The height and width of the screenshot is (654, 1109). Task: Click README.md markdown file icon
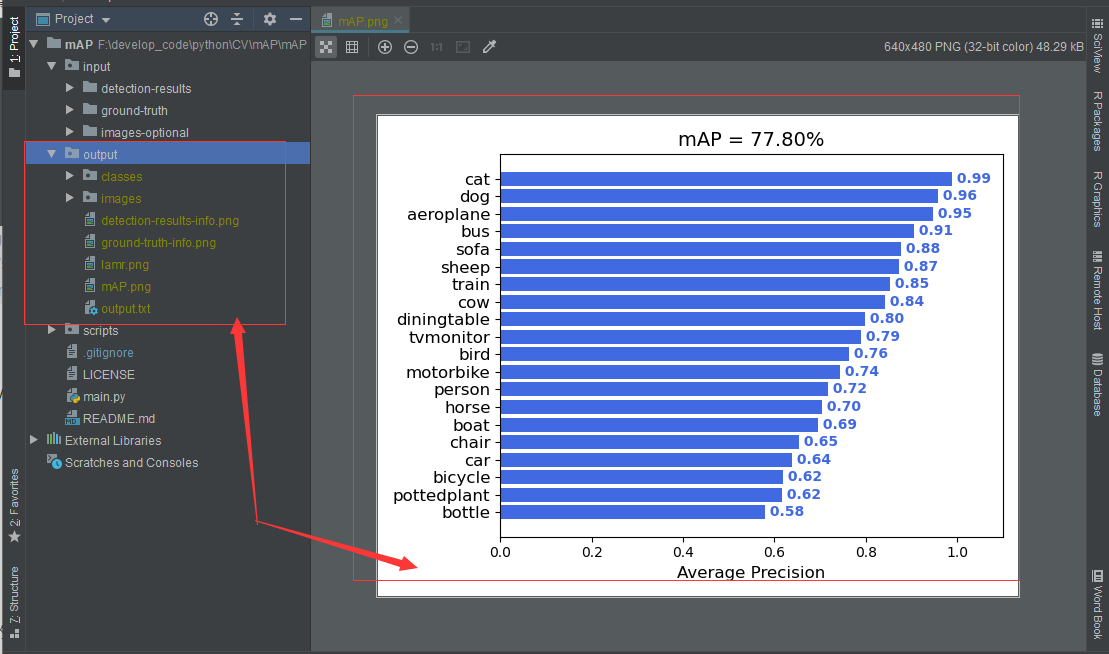pyautogui.click(x=72, y=418)
